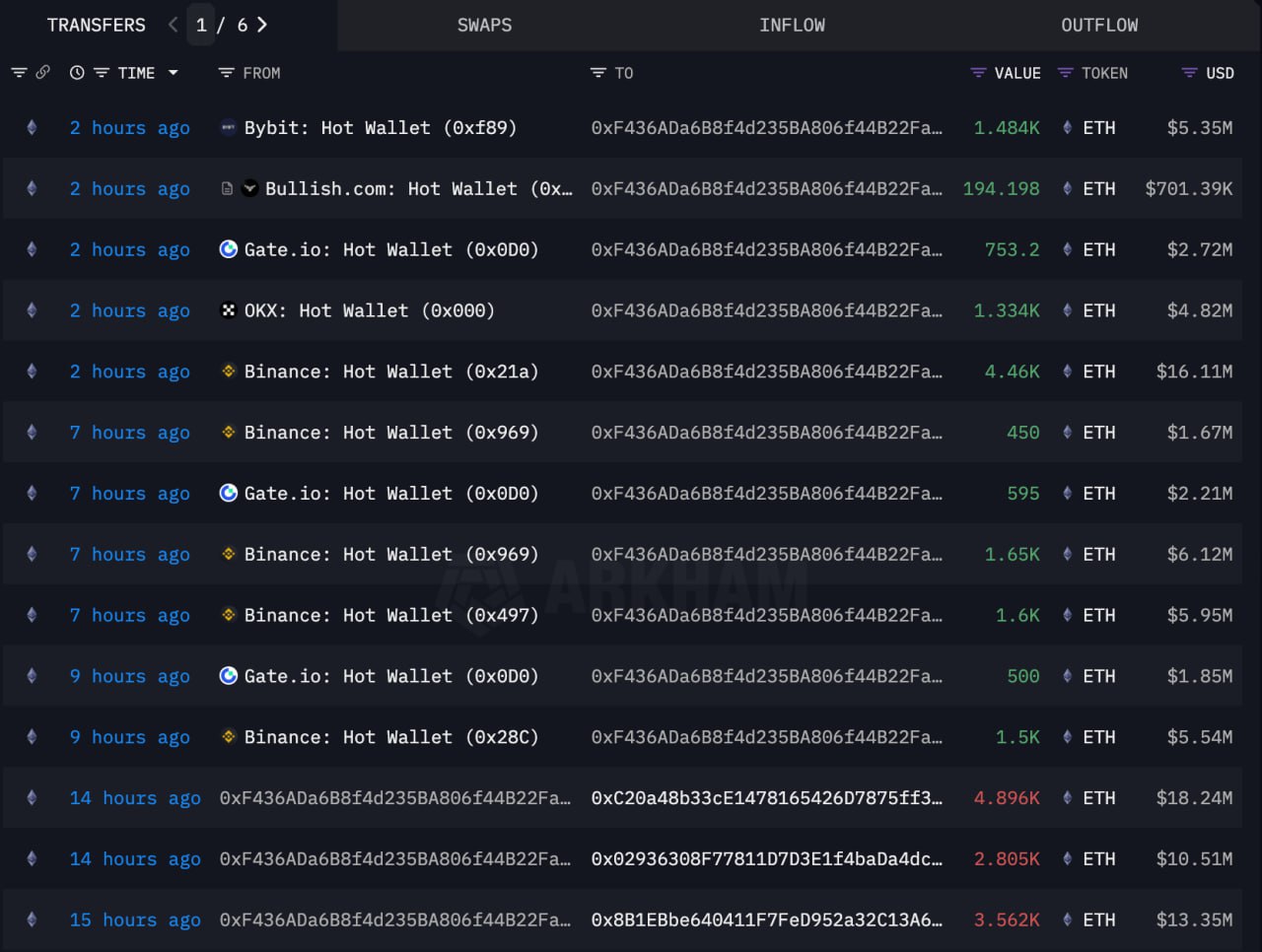
Task: Open Binance: Hot Wallet (0x28C) link
Action: (x=391, y=736)
